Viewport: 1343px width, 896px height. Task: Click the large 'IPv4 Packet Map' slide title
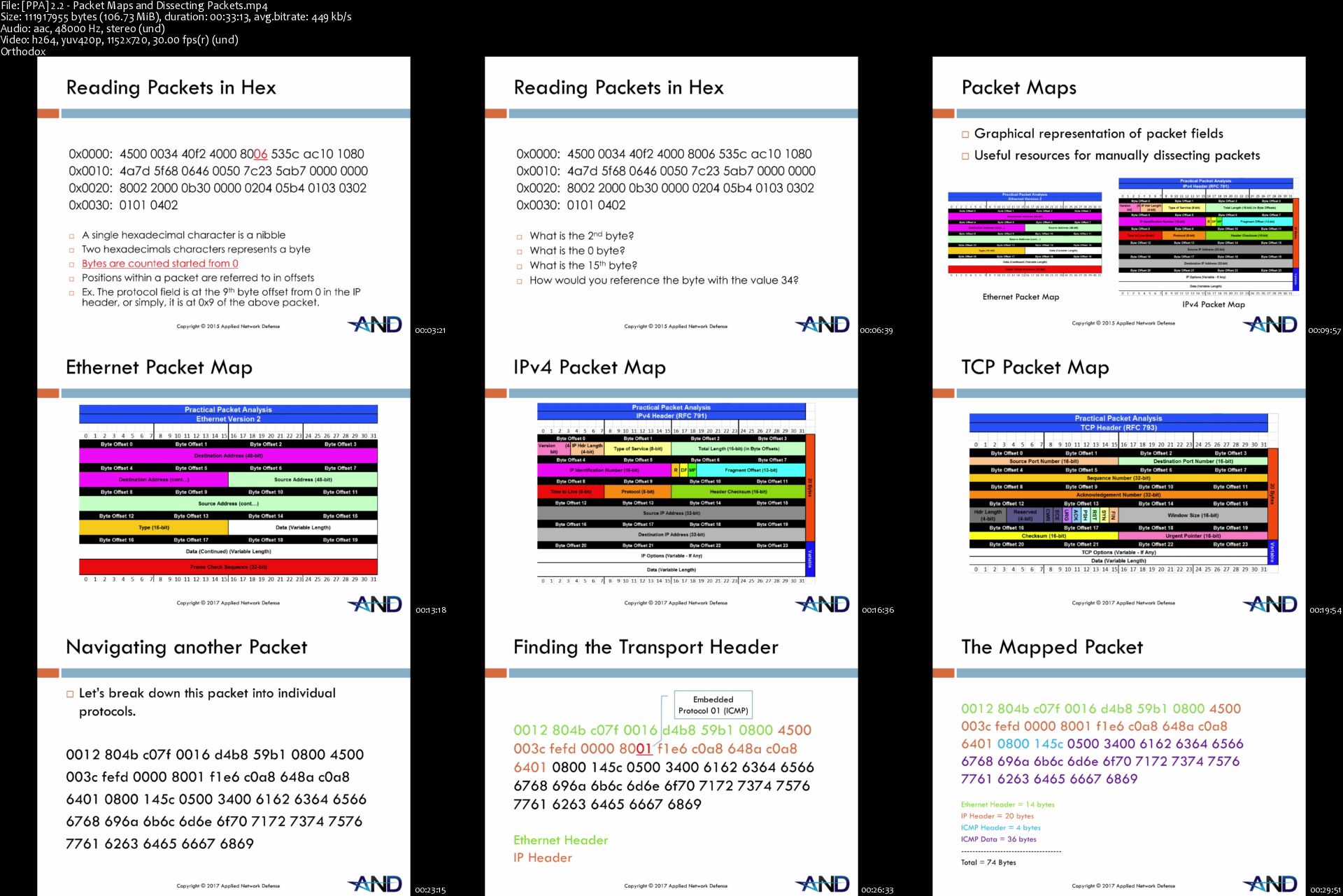click(590, 368)
